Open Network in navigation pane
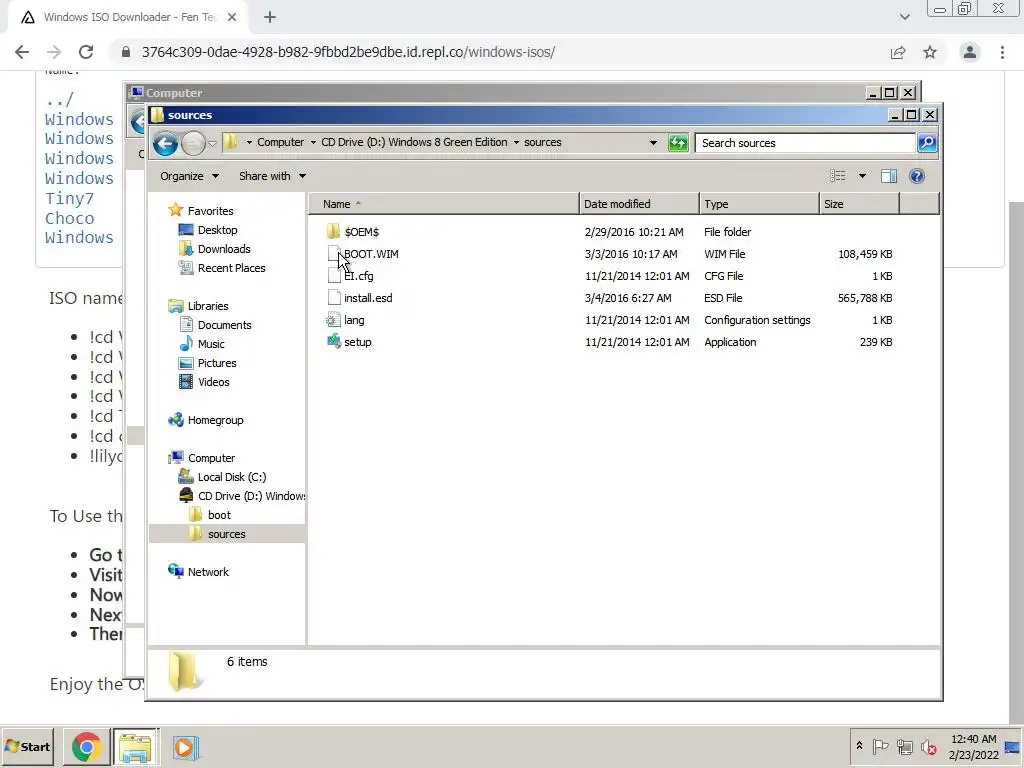This screenshot has height=768, width=1024. point(208,572)
